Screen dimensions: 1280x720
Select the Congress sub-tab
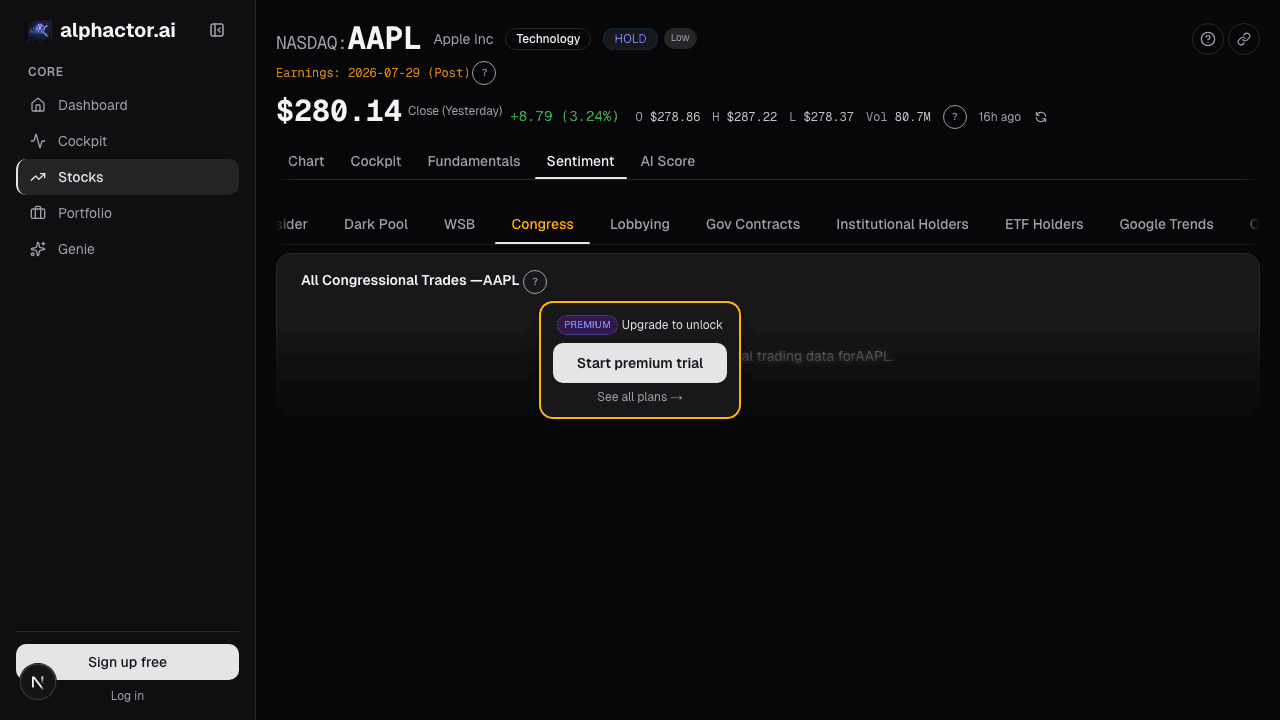(542, 224)
